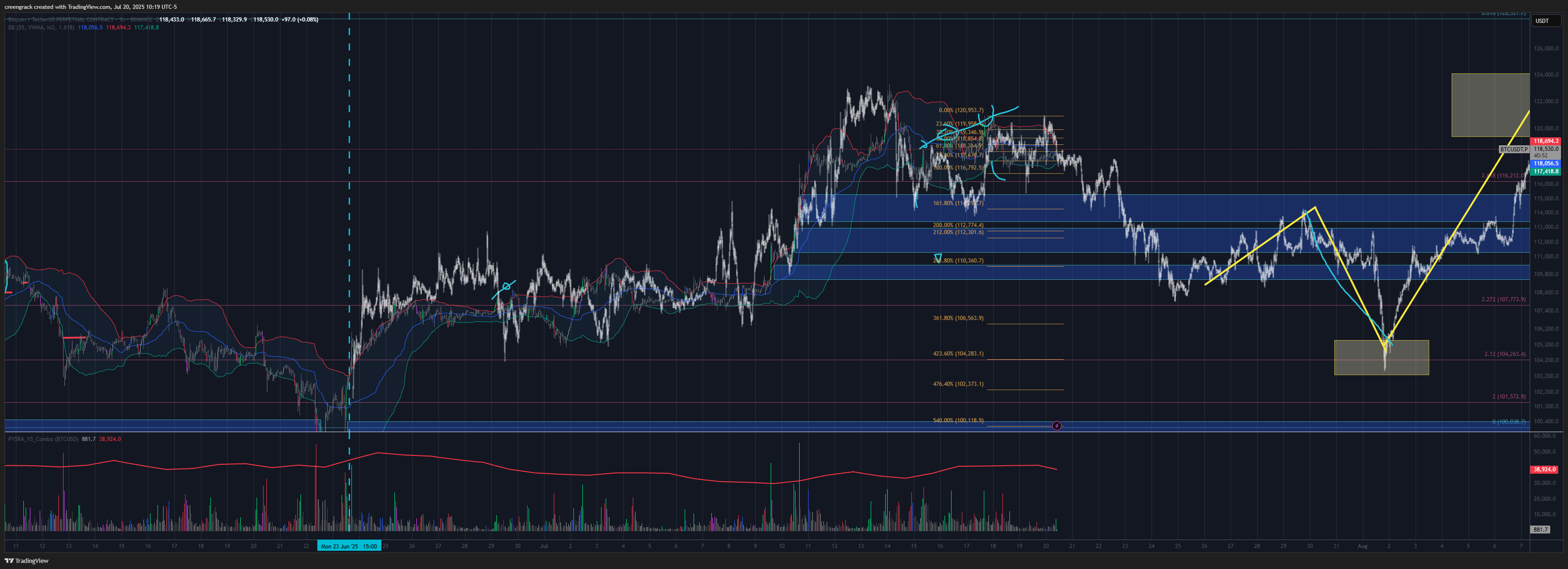Viewport: 1568px width, 569px height.
Task: Click the close value 118,530.0 in the legend
Action: point(265,20)
